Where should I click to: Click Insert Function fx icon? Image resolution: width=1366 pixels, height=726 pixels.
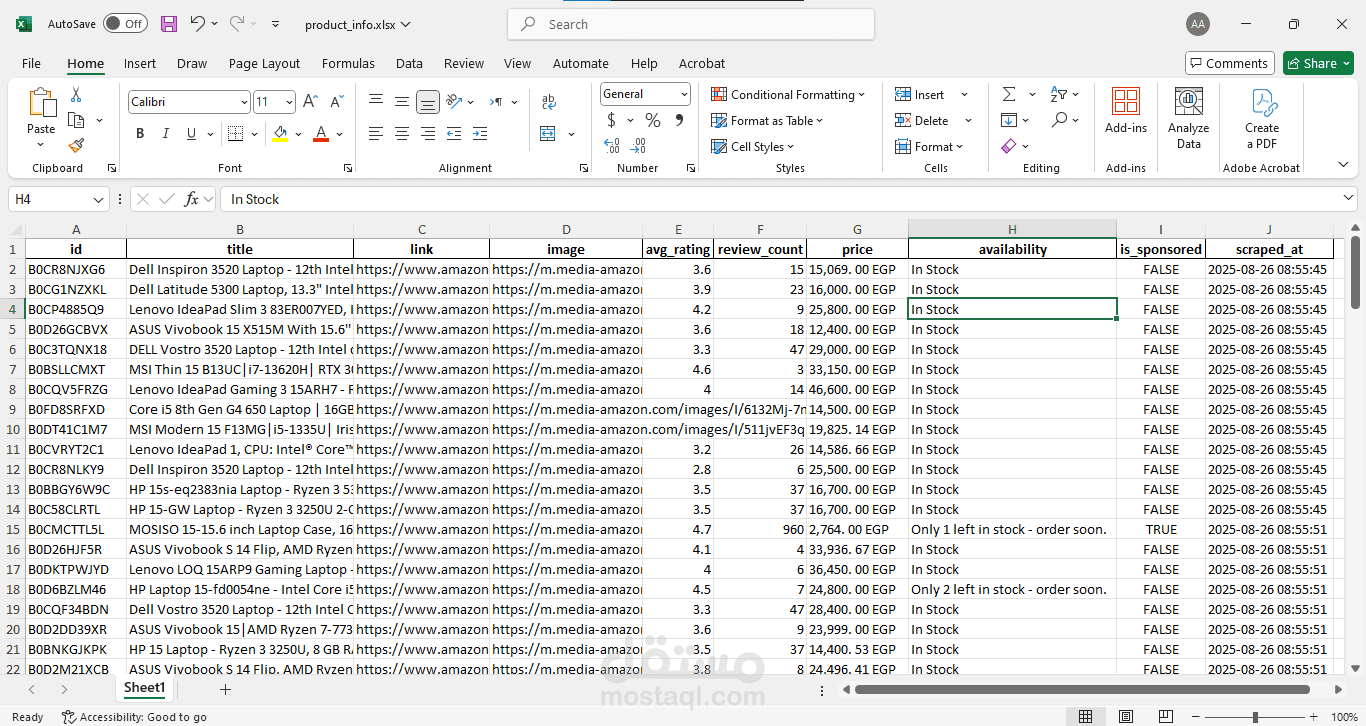click(191, 199)
